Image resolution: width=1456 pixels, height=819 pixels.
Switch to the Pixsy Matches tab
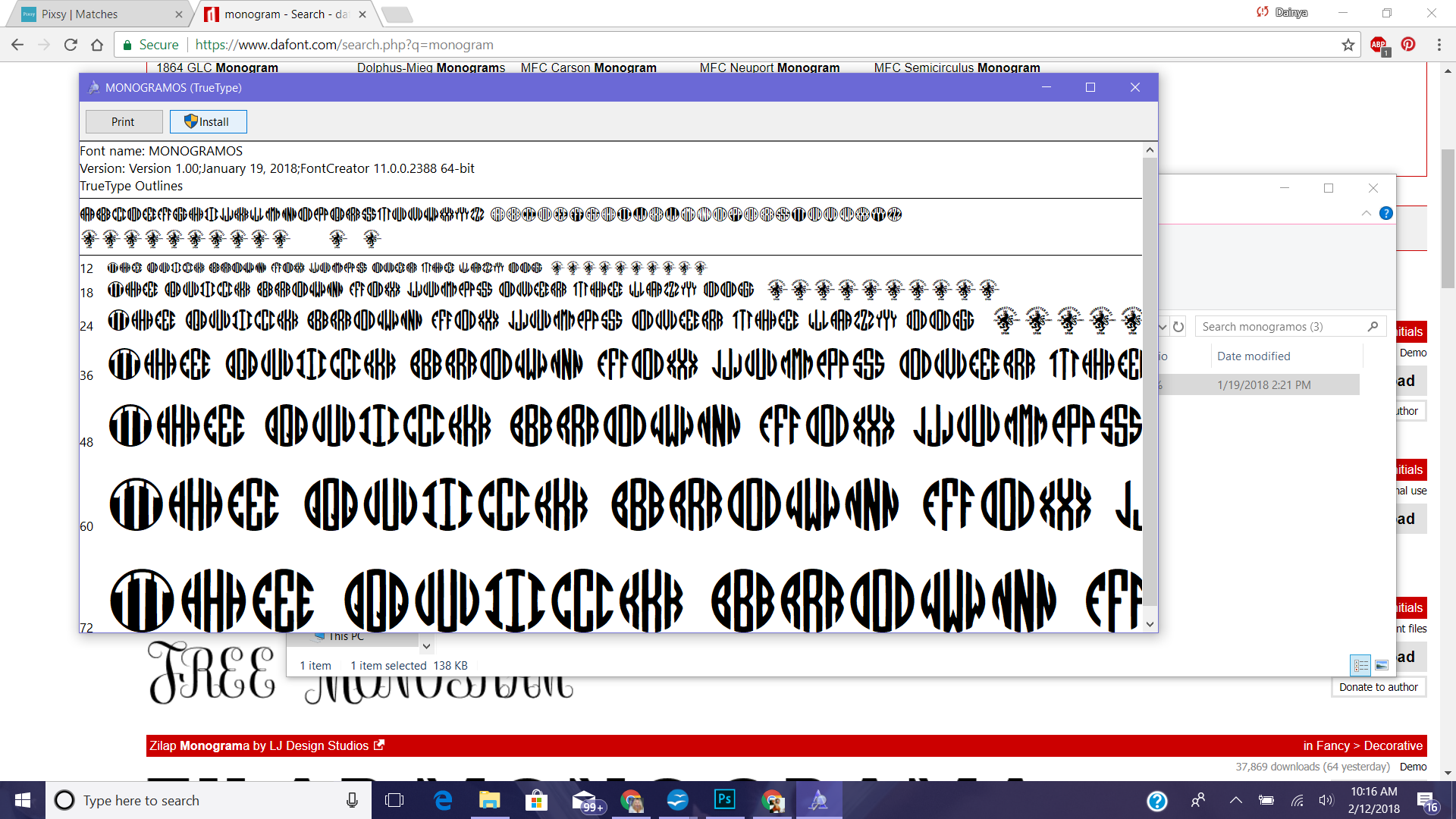click(99, 14)
